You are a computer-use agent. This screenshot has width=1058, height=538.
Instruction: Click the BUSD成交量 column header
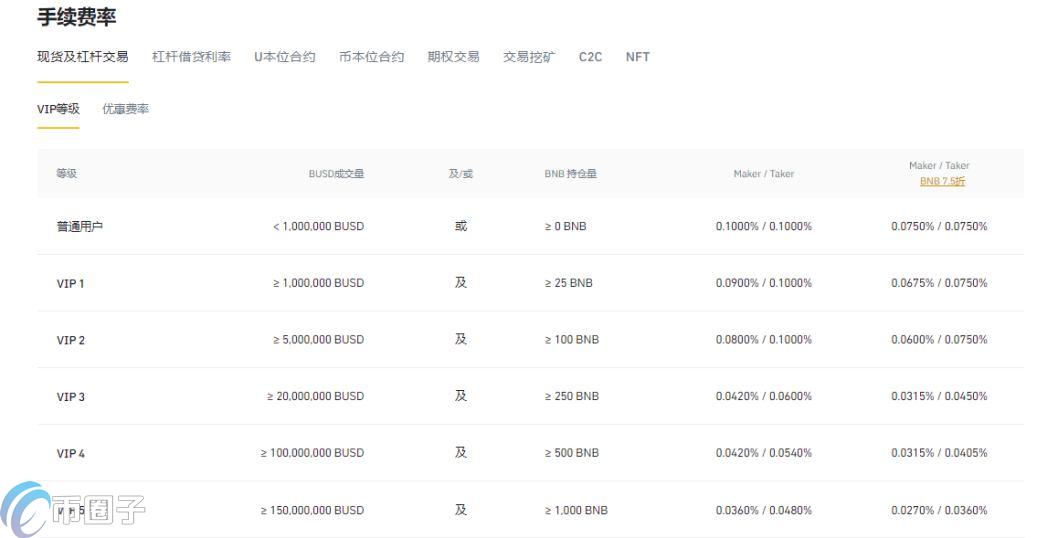click(336, 173)
